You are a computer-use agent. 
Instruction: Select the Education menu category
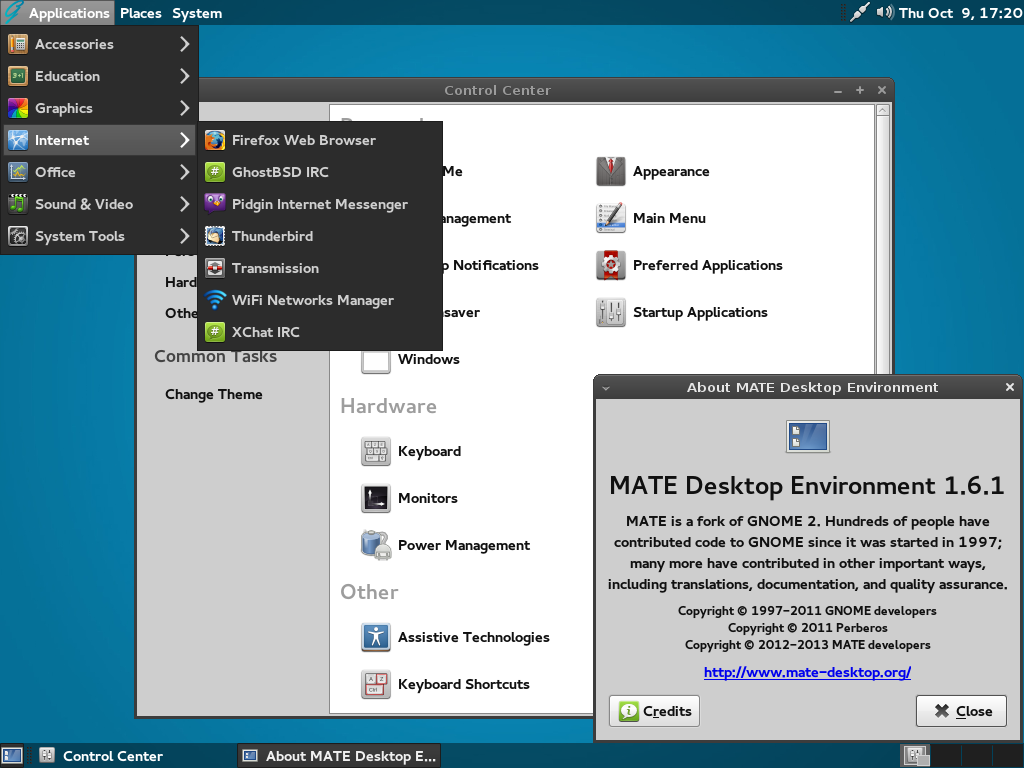(99, 76)
